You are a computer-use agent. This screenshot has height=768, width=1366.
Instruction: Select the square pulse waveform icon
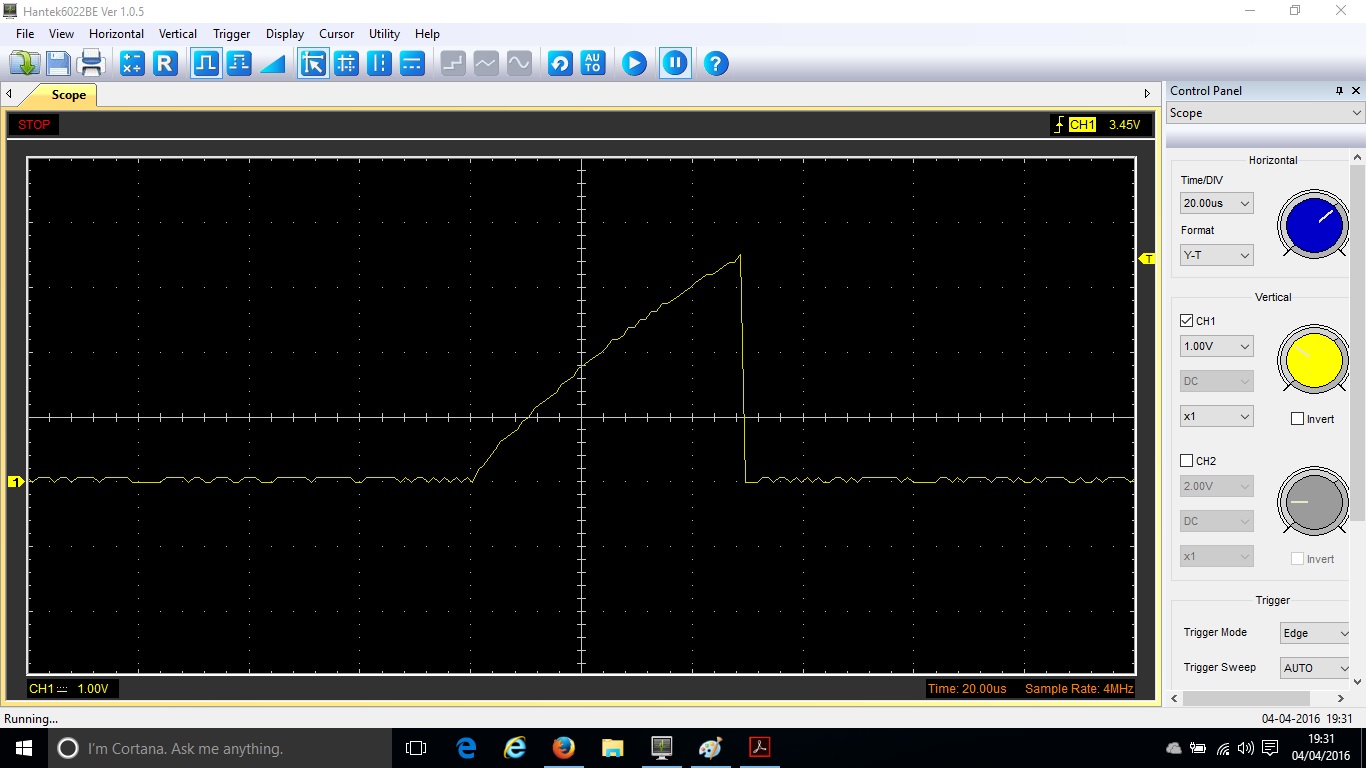coord(206,64)
